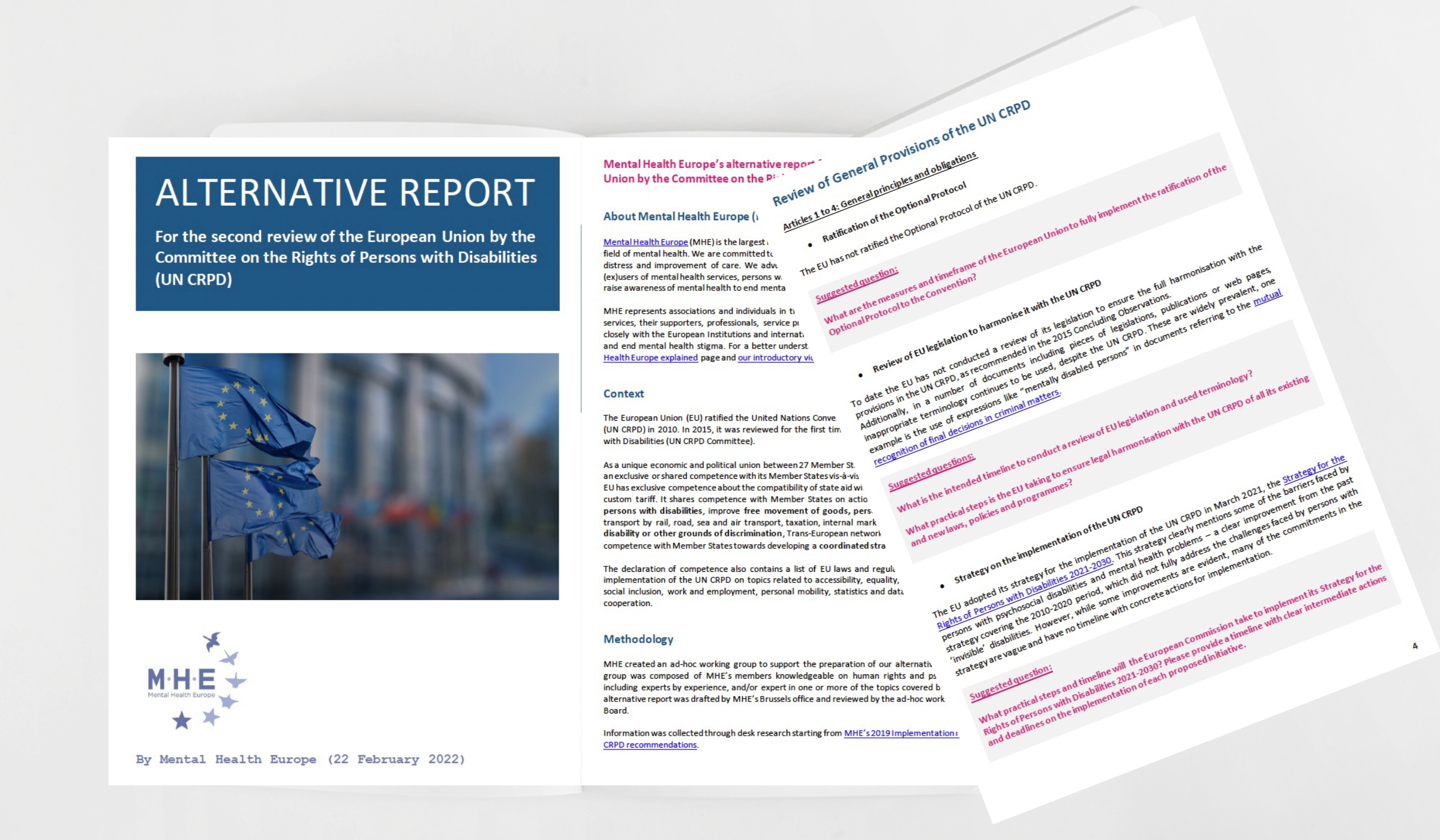The height and width of the screenshot is (840, 1440).
Task: Click paragraph starting 'The European Union (EU) ratified'
Action: [x=722, y=430]
